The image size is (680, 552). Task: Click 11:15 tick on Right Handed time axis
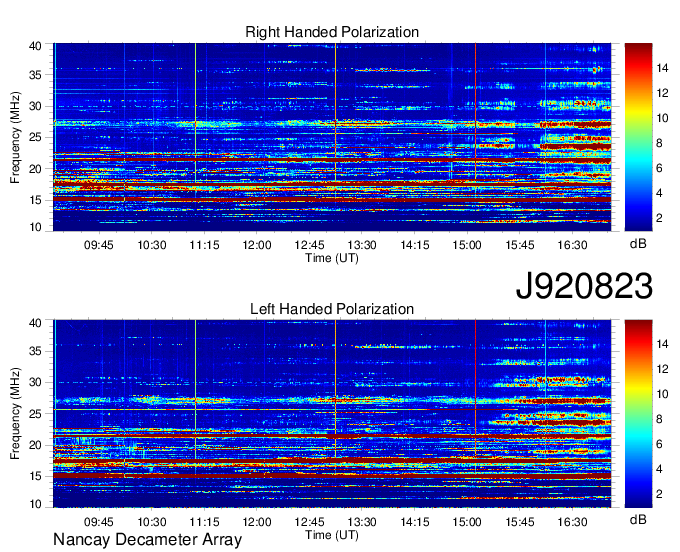tap(204, 245)
